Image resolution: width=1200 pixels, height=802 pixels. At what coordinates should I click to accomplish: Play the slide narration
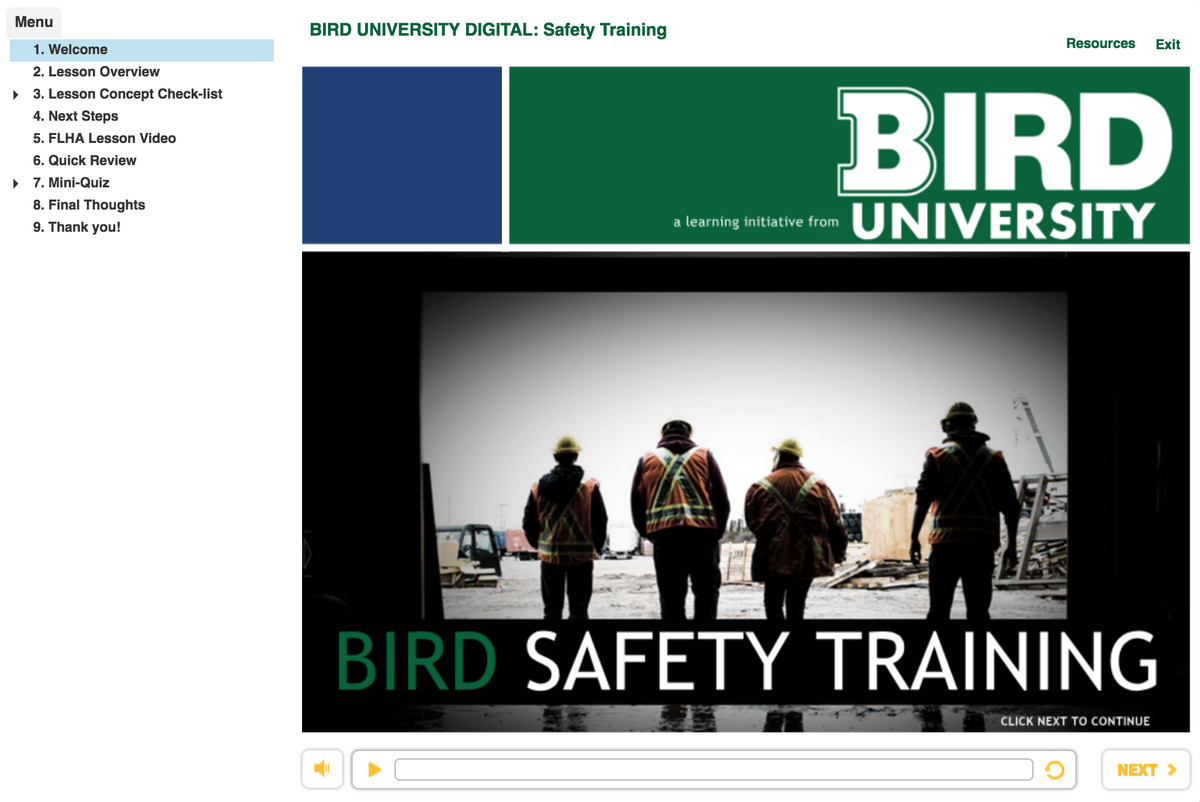(375, 769)
